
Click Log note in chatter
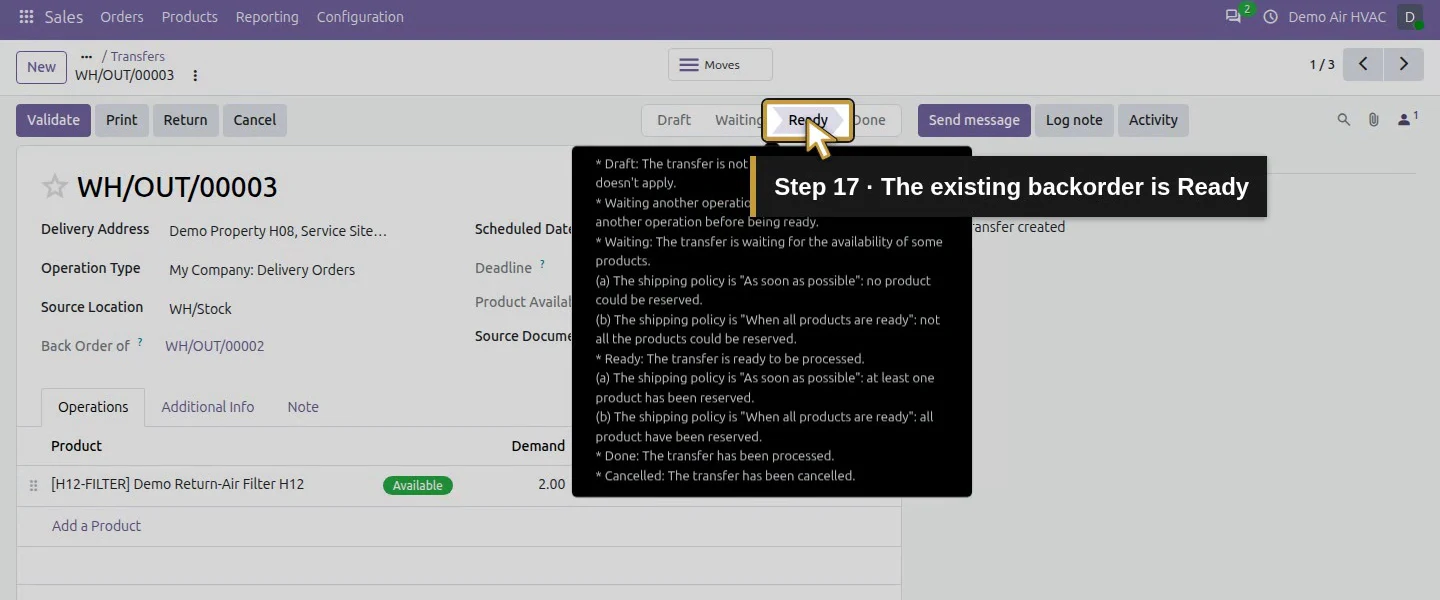1074,120
